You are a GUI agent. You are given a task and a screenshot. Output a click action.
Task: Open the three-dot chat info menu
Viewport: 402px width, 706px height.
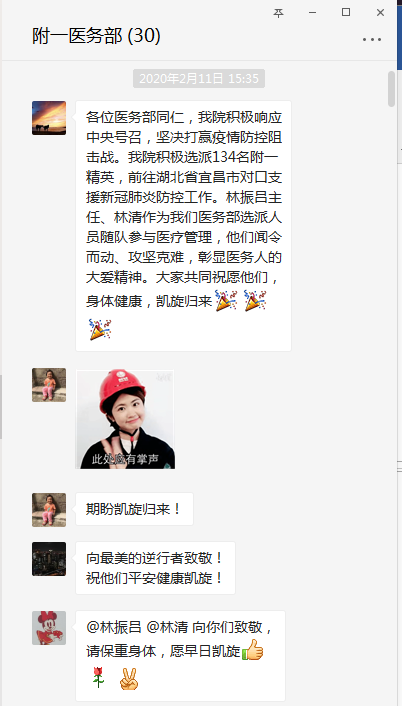372,40
